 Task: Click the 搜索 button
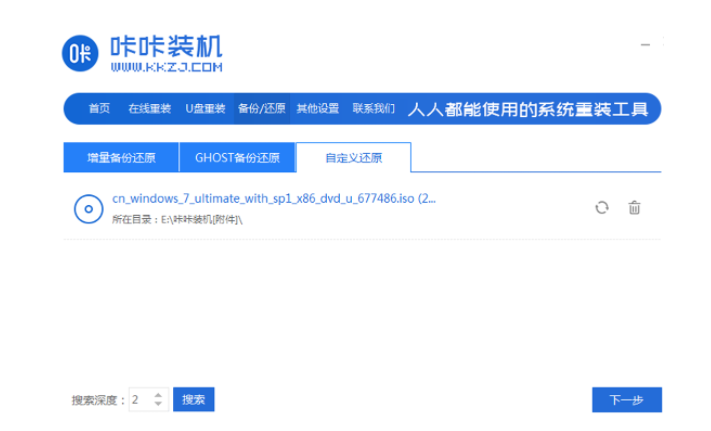pos(194,399)
